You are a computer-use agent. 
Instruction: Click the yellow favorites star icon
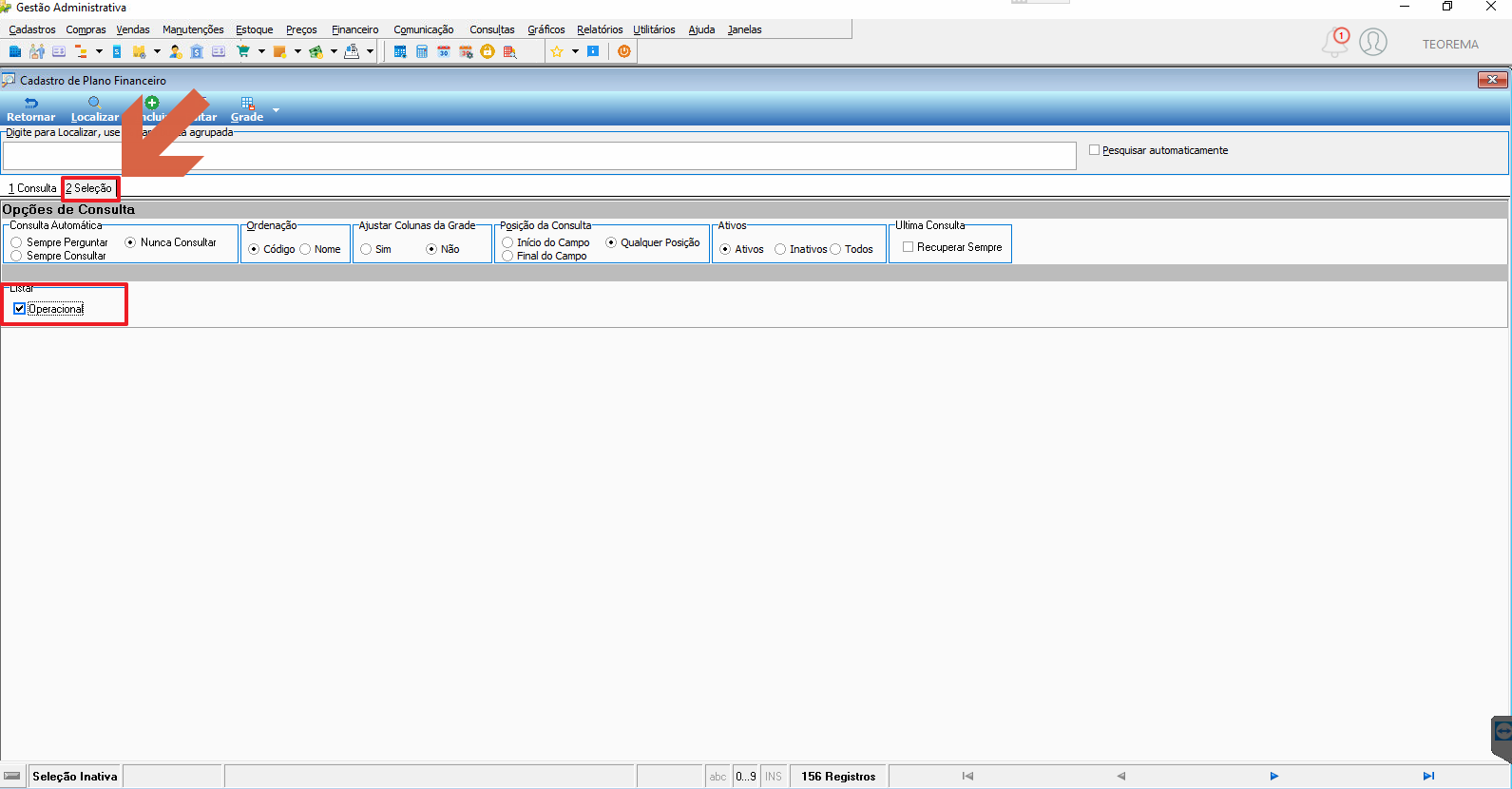pyautogui.click(x=557, y=51)
